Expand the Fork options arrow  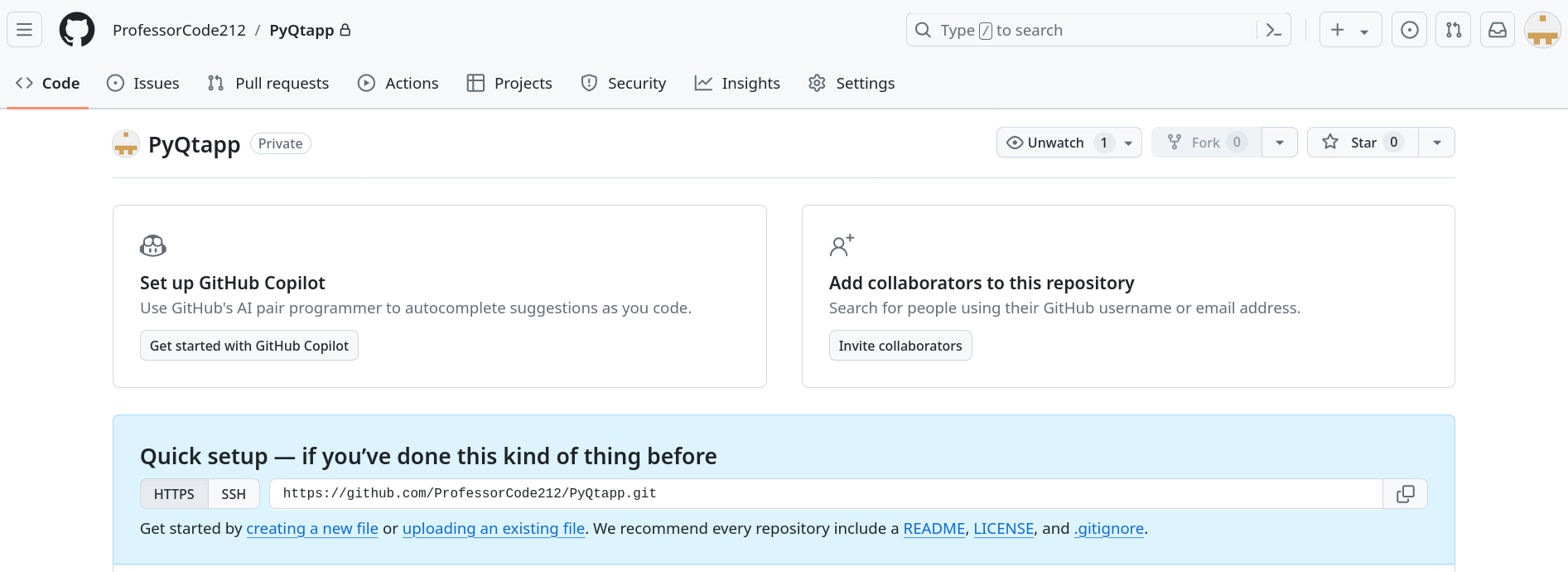tap(1280, 143)
